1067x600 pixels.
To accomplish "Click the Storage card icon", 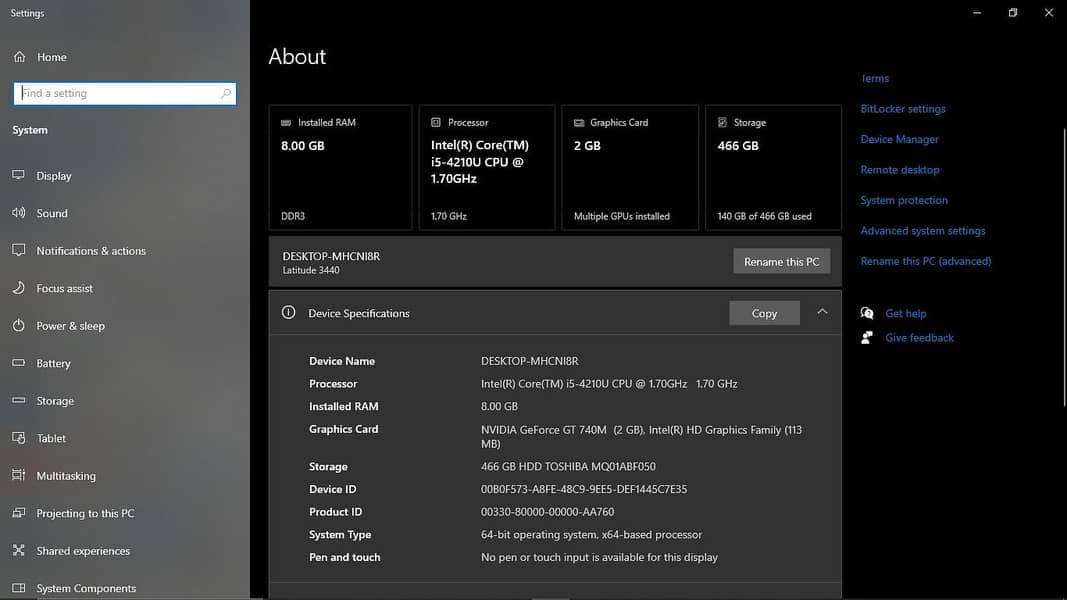I will click(x=722, y=122).
